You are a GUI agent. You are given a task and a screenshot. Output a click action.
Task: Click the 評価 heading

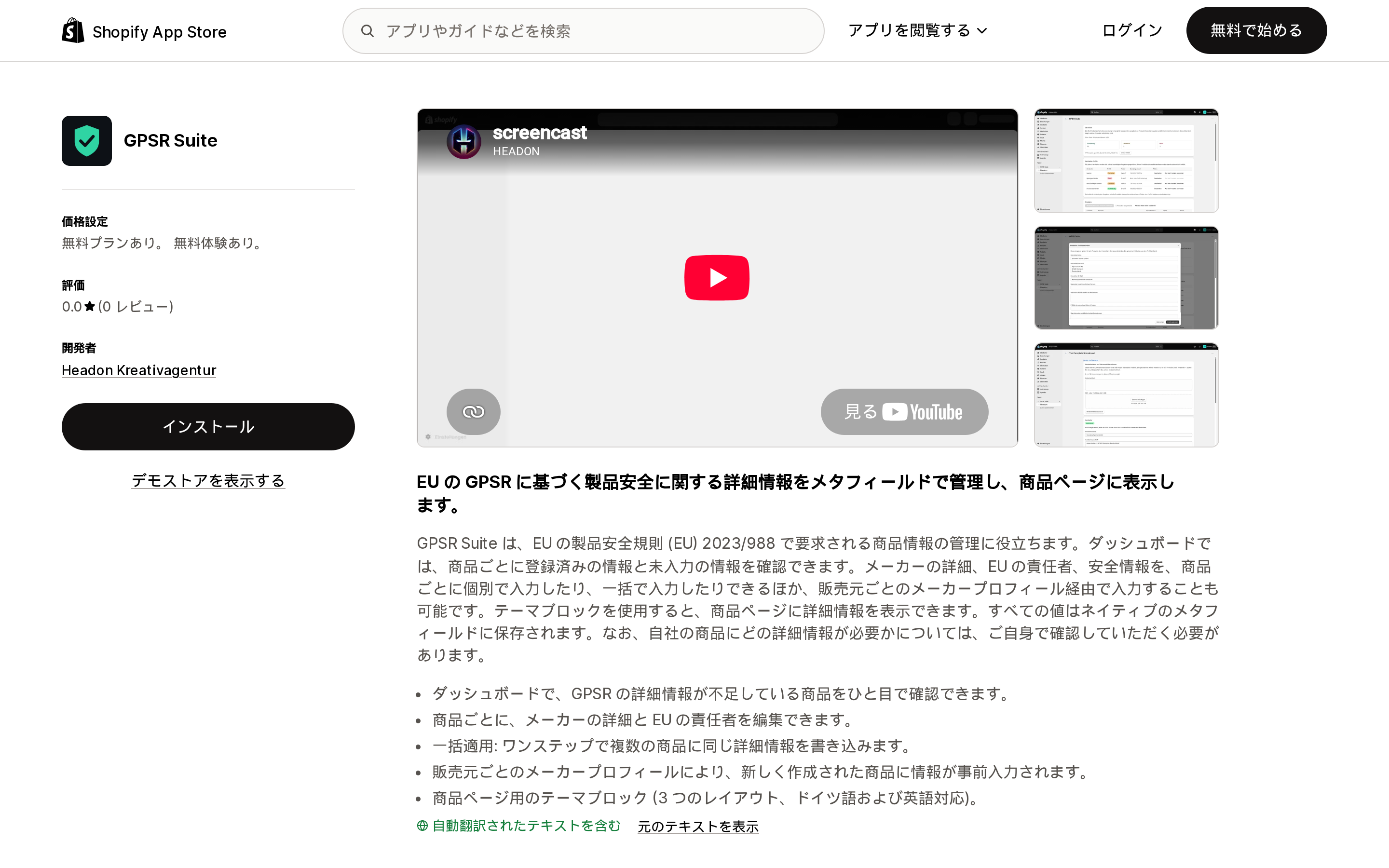[73, 285]
